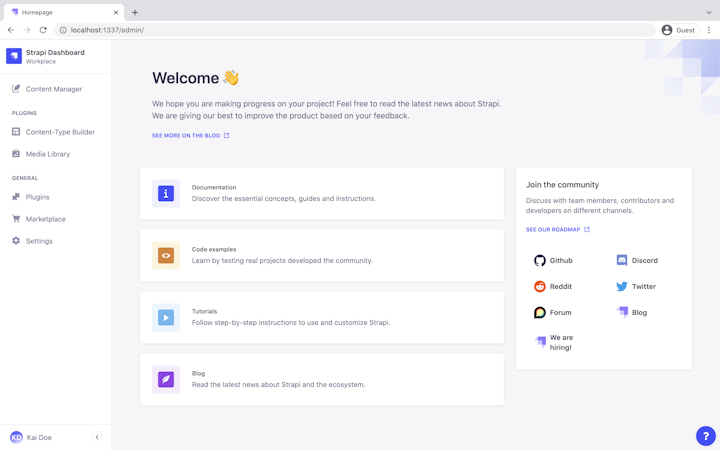
Task: Click the Strapi logo in sidebar header
Action: (14, 56)
